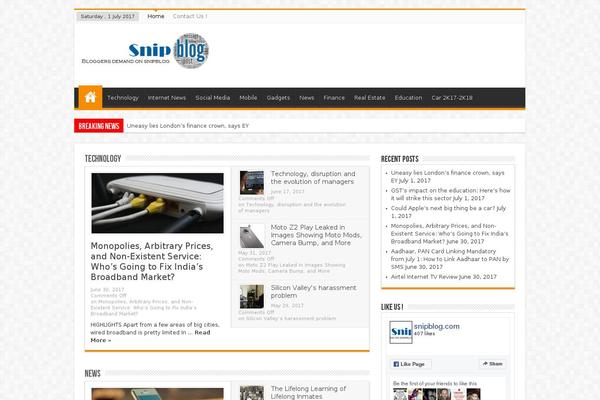
Task: Select the Finance navigation item
Action: (x=334, y=98)
